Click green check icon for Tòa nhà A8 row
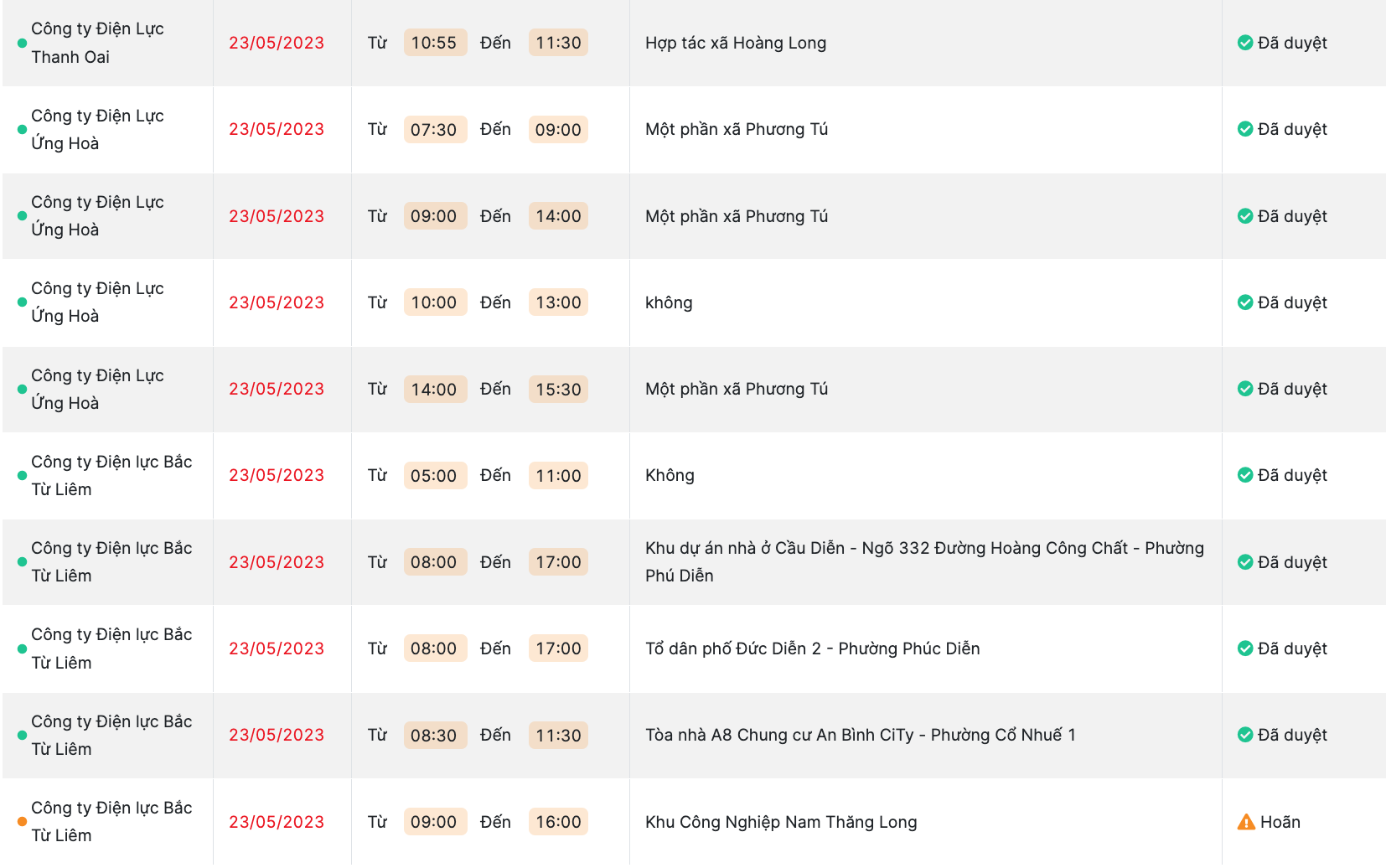This screenshot has width=1386, height=868. pyautogui.click(x=1245, y=735)
